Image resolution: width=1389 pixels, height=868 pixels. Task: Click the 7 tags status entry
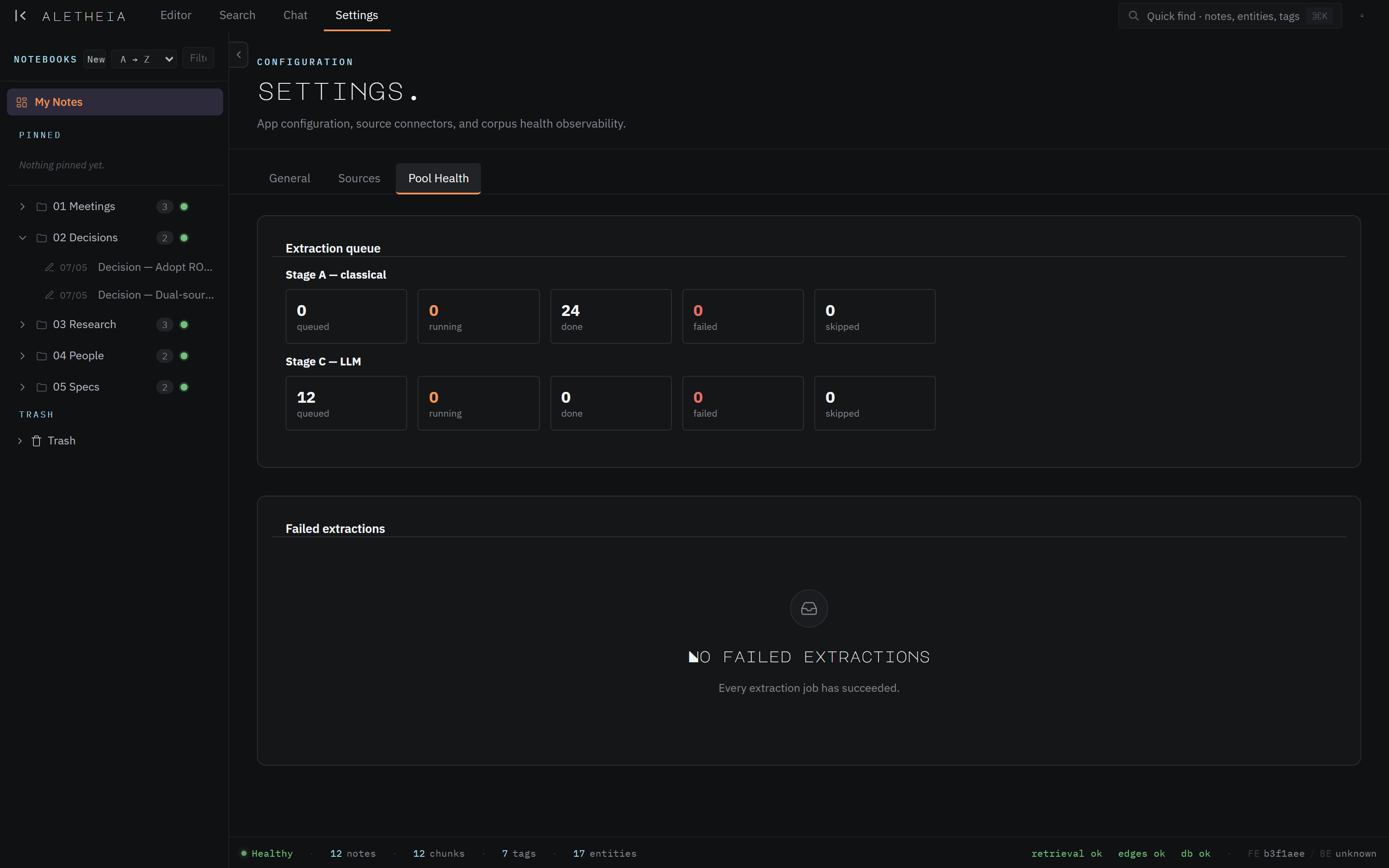(x=518, y=854)
